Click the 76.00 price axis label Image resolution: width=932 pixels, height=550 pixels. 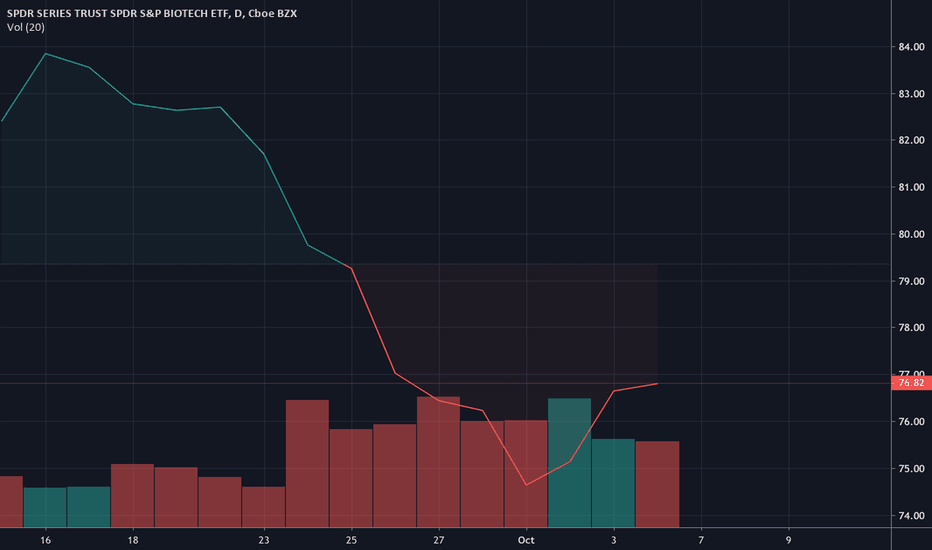point(911,422)
